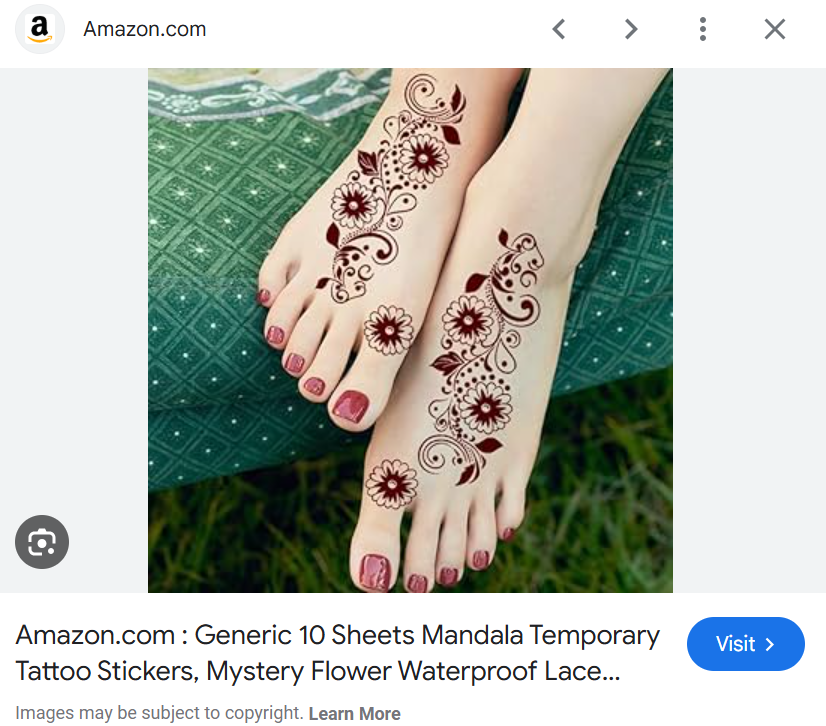Search this image with Google Lens
Image resolution: width=826 pixels, height=726 pixels.
point(42,542)
